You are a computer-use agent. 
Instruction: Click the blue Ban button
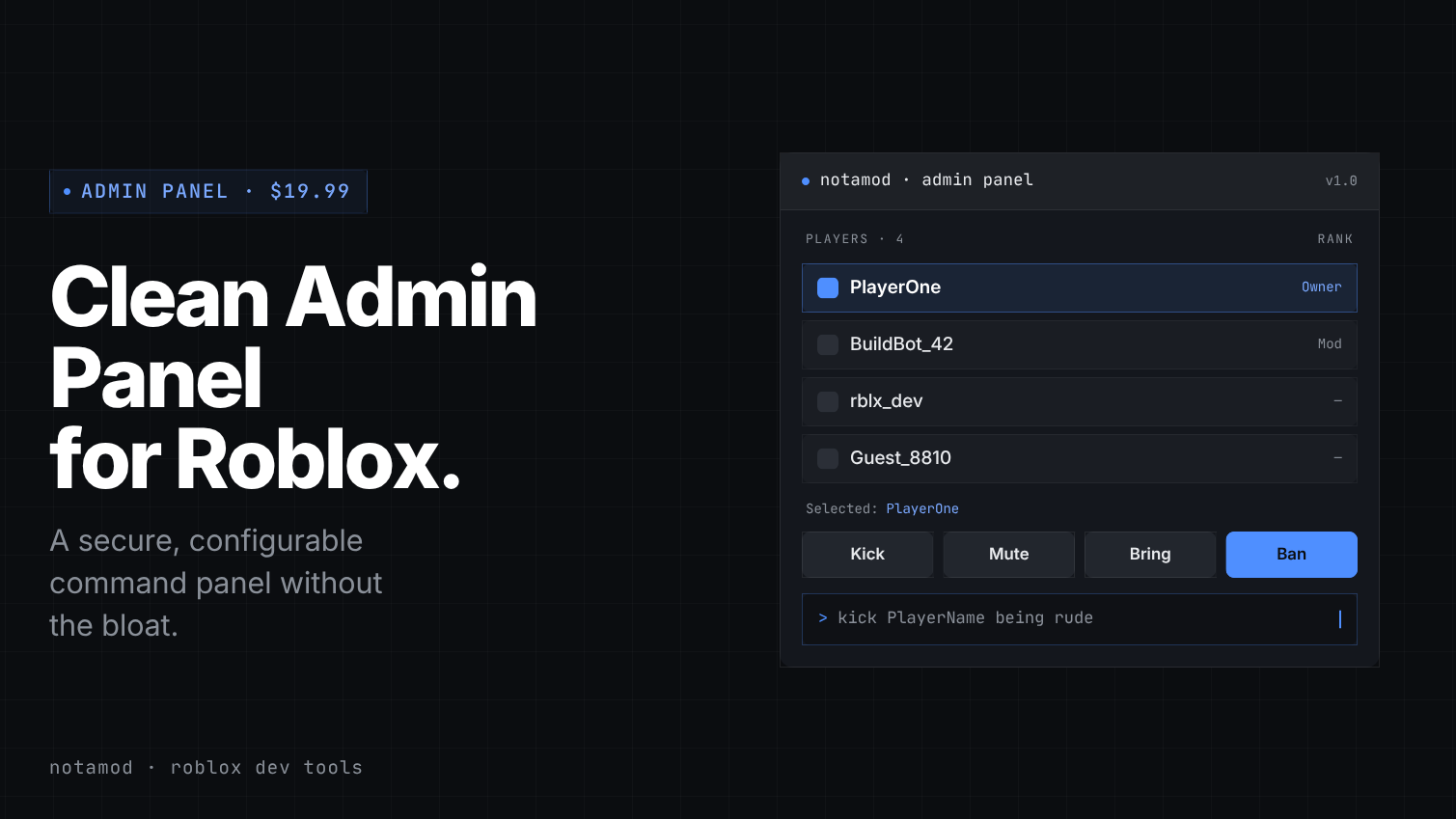pyautogui.click(x=1291, y=555)
